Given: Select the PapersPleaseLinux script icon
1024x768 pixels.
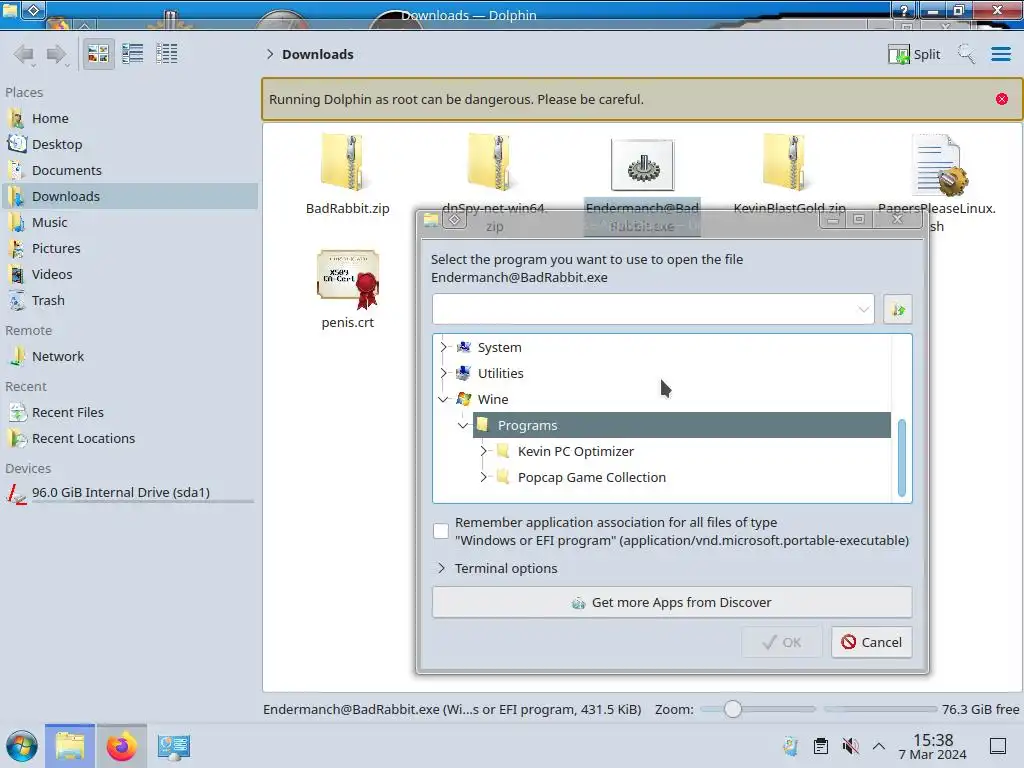Looking at the screenshot, I should point(938,165).
